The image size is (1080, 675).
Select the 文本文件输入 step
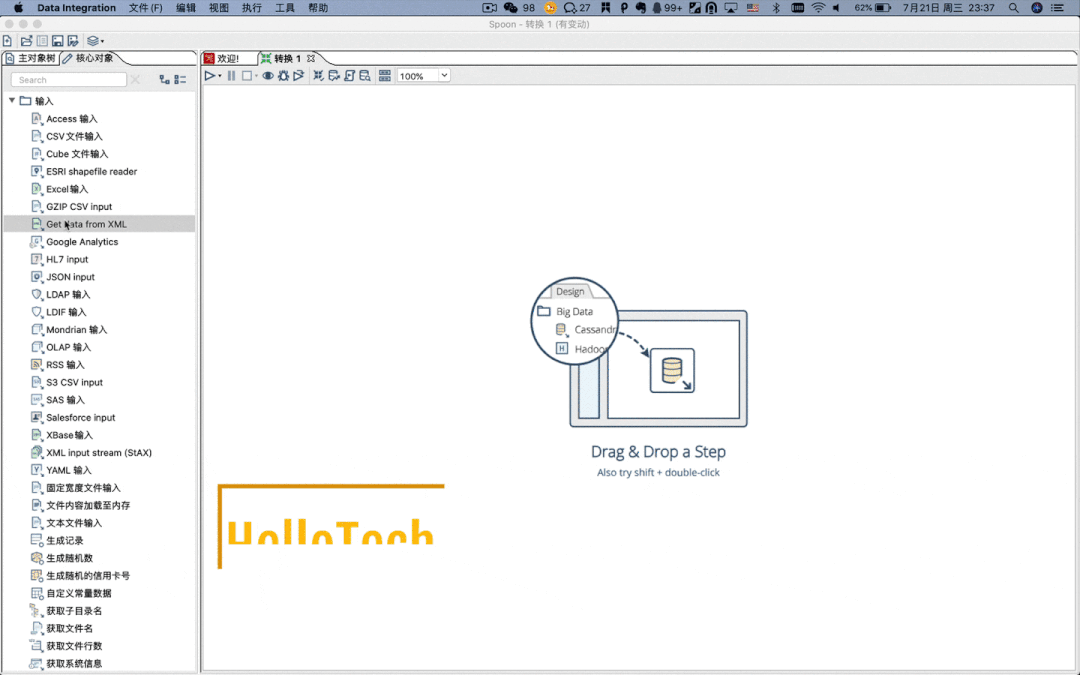click(x=74, y=523)
